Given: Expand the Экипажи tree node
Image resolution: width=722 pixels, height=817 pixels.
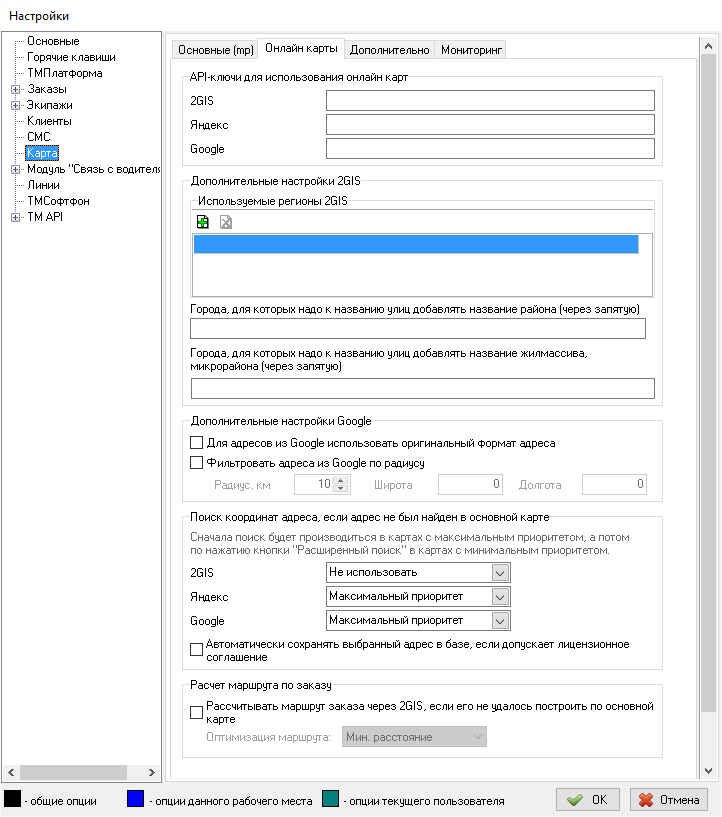Looking at the screenshot, I should coord(15,105).
